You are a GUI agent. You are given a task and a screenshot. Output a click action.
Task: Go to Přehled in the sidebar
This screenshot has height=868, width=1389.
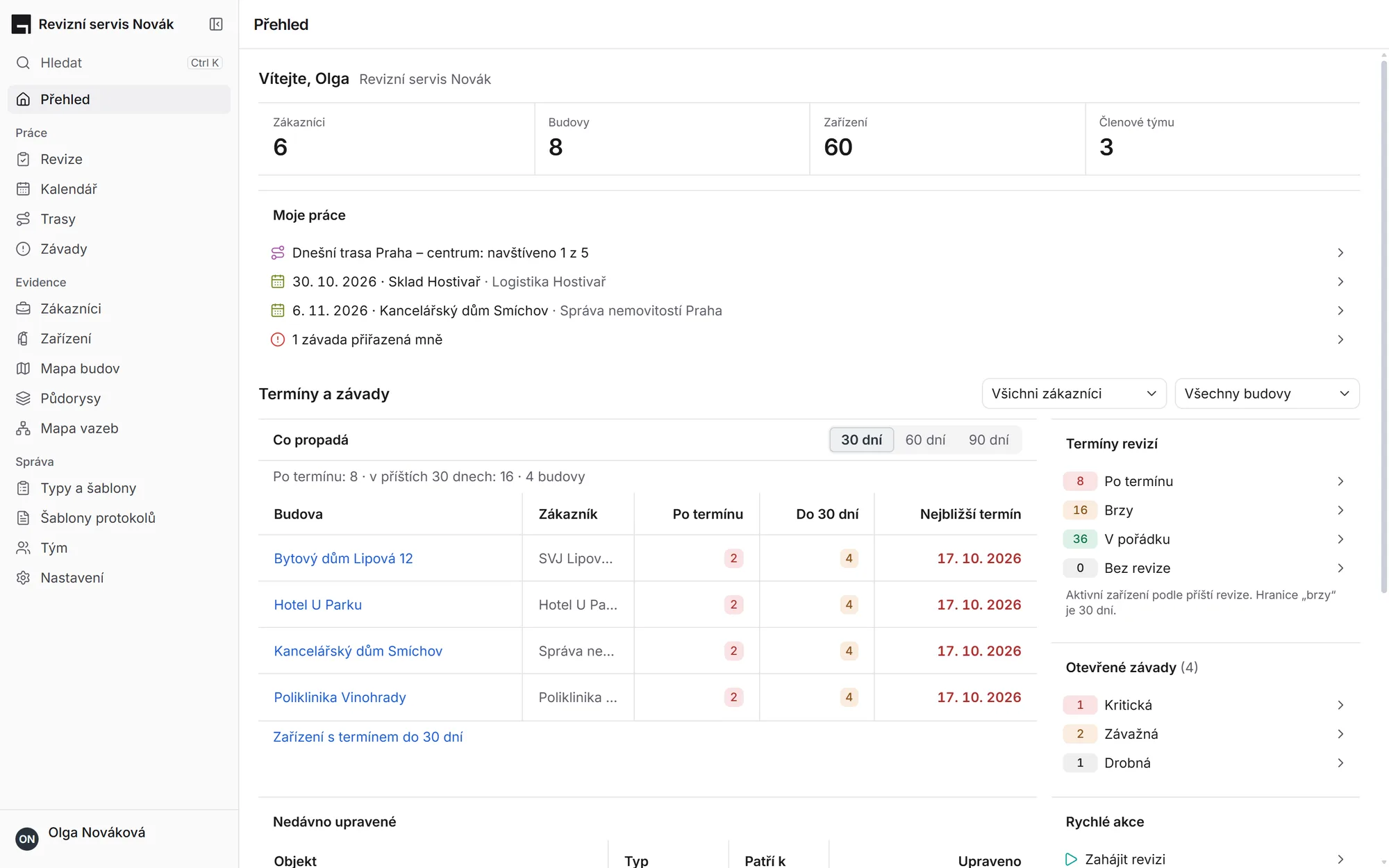point(119,99)
